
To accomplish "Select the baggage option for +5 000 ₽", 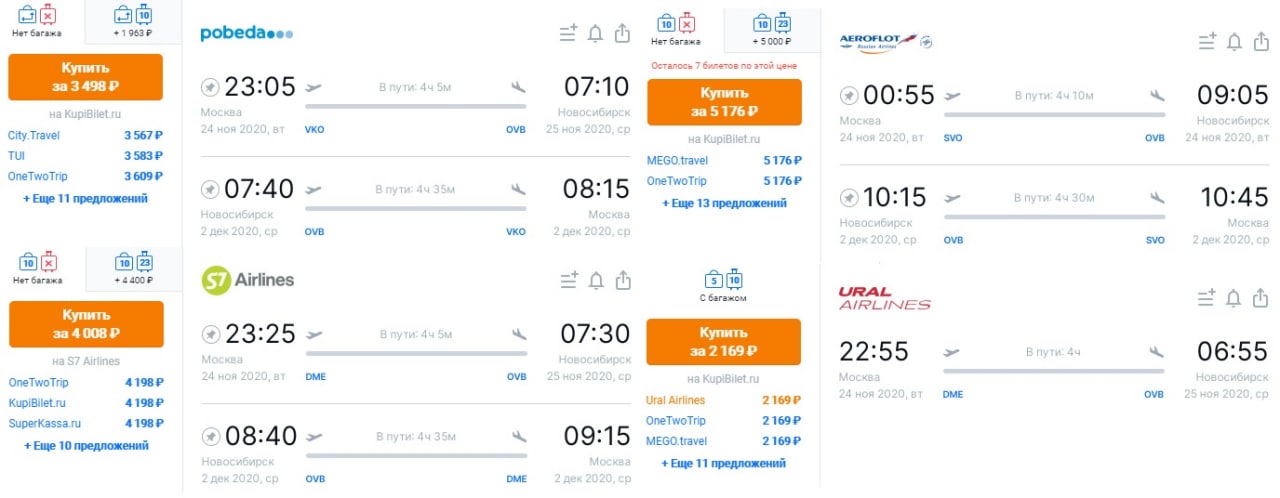I will (772, 30).
